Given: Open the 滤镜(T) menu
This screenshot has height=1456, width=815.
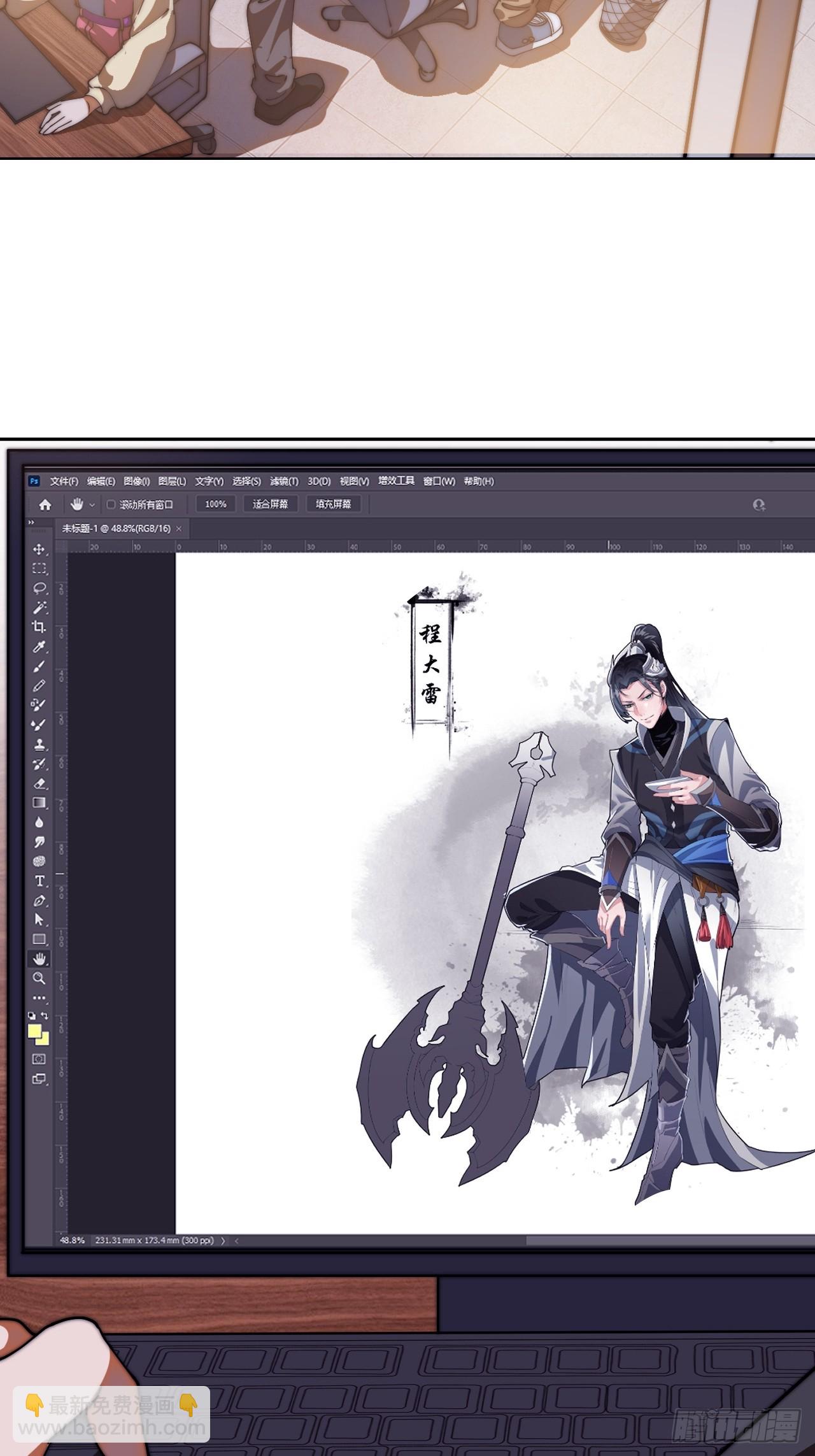Looking at the screenshot, I should pos(284,482).
